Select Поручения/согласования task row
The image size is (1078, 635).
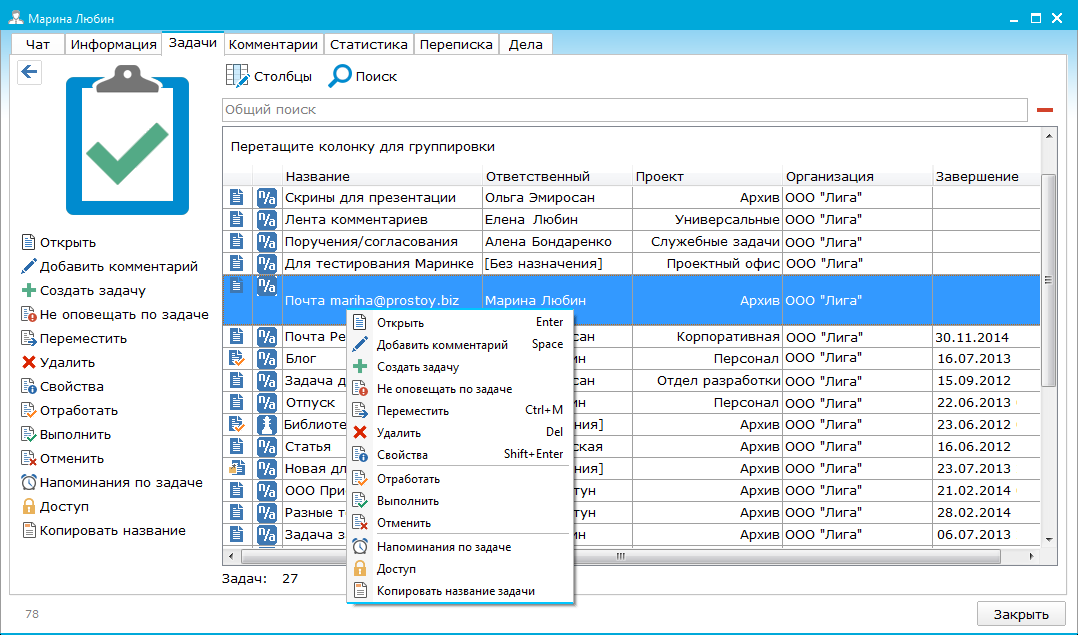(x=631, y=242)
